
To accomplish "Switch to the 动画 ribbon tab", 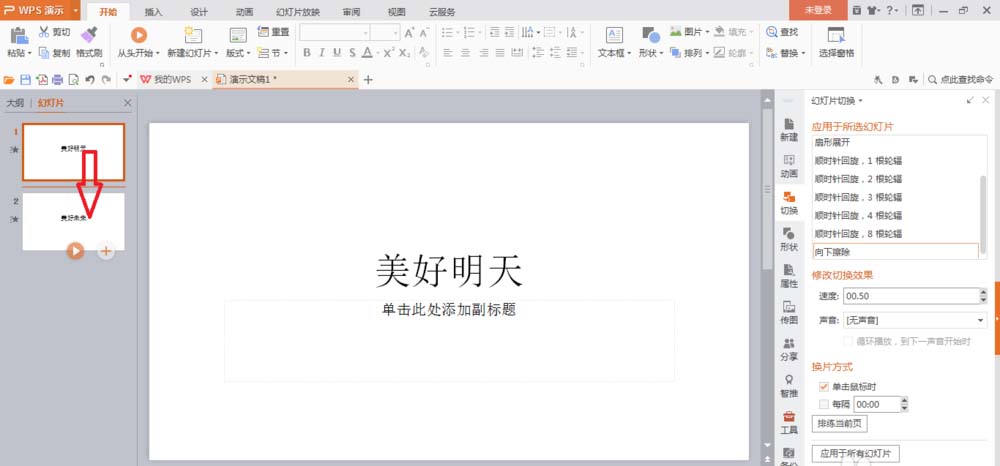I will click(244, 12).
